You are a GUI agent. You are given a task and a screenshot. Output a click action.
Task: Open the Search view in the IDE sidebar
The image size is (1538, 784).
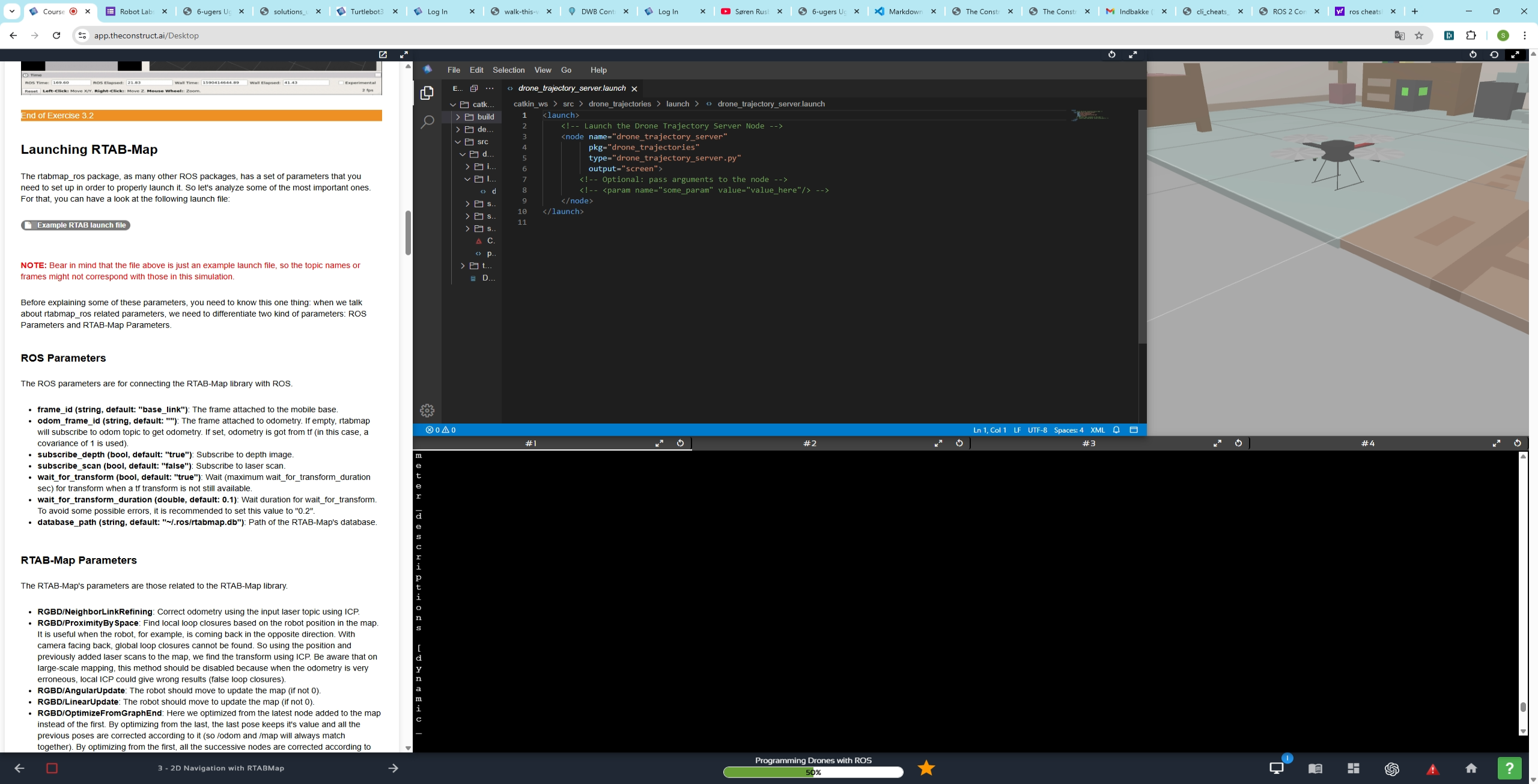(x=427, y=123)
